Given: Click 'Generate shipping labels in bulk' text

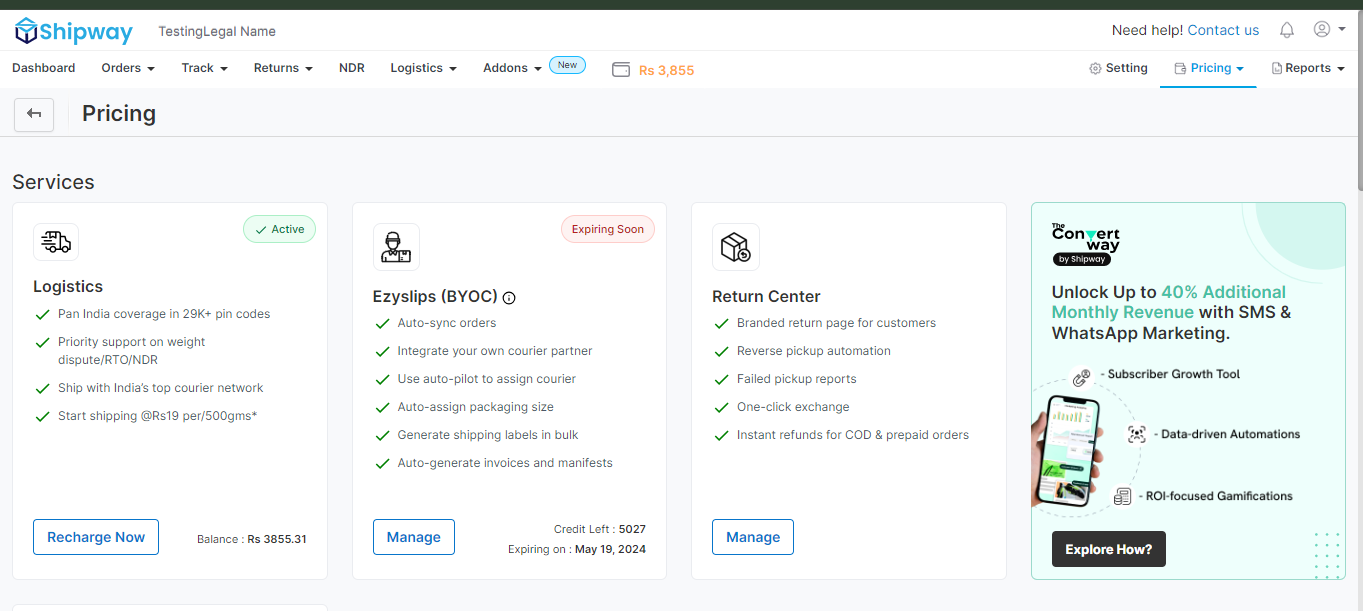Looking at the screenshot, I should (x=488, y=435).
